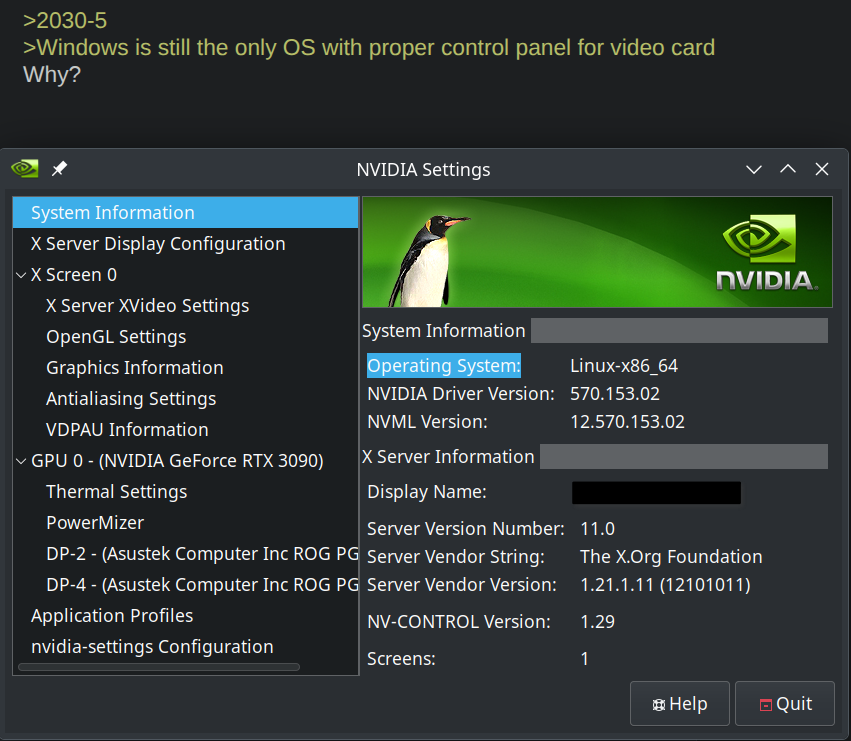Click the NVIDIA eye icon in title bar
Viewport: 851px width, 741px height.
click(x=25, y=169)
